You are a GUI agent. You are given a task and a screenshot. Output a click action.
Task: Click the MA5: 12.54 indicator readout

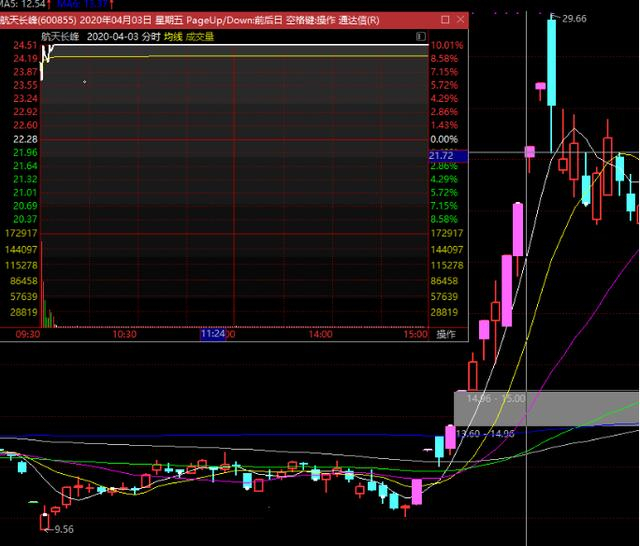[x=23, y=4]
